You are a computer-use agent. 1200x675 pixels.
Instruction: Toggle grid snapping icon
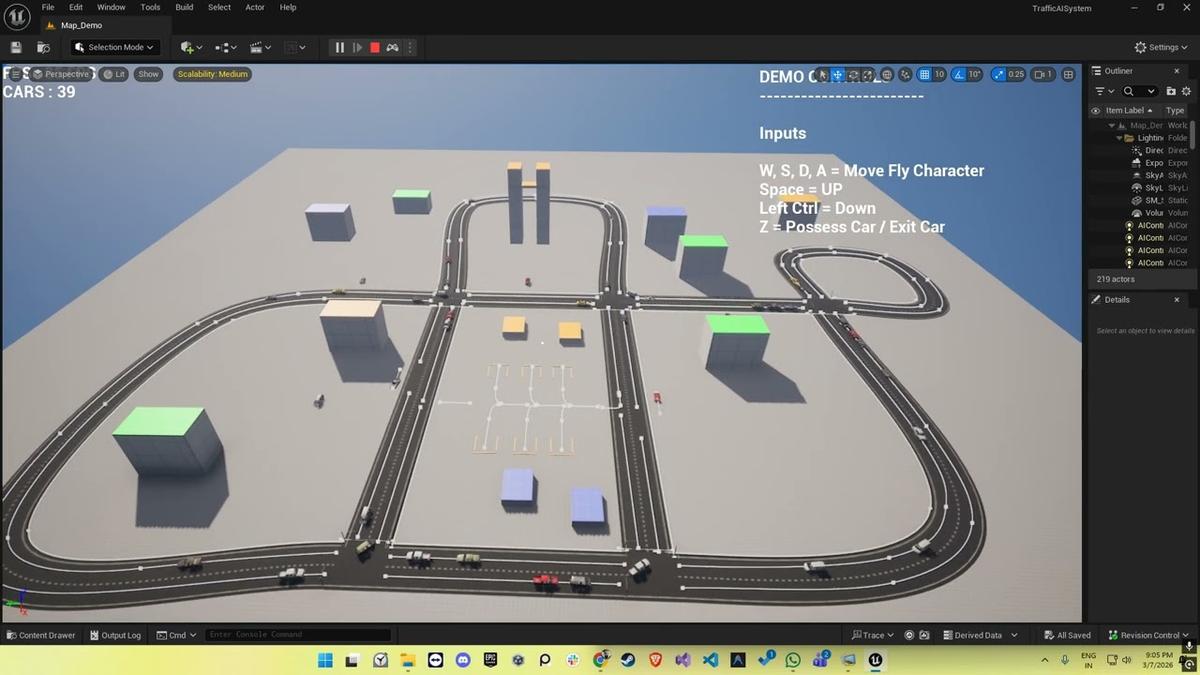click(924, 74)
